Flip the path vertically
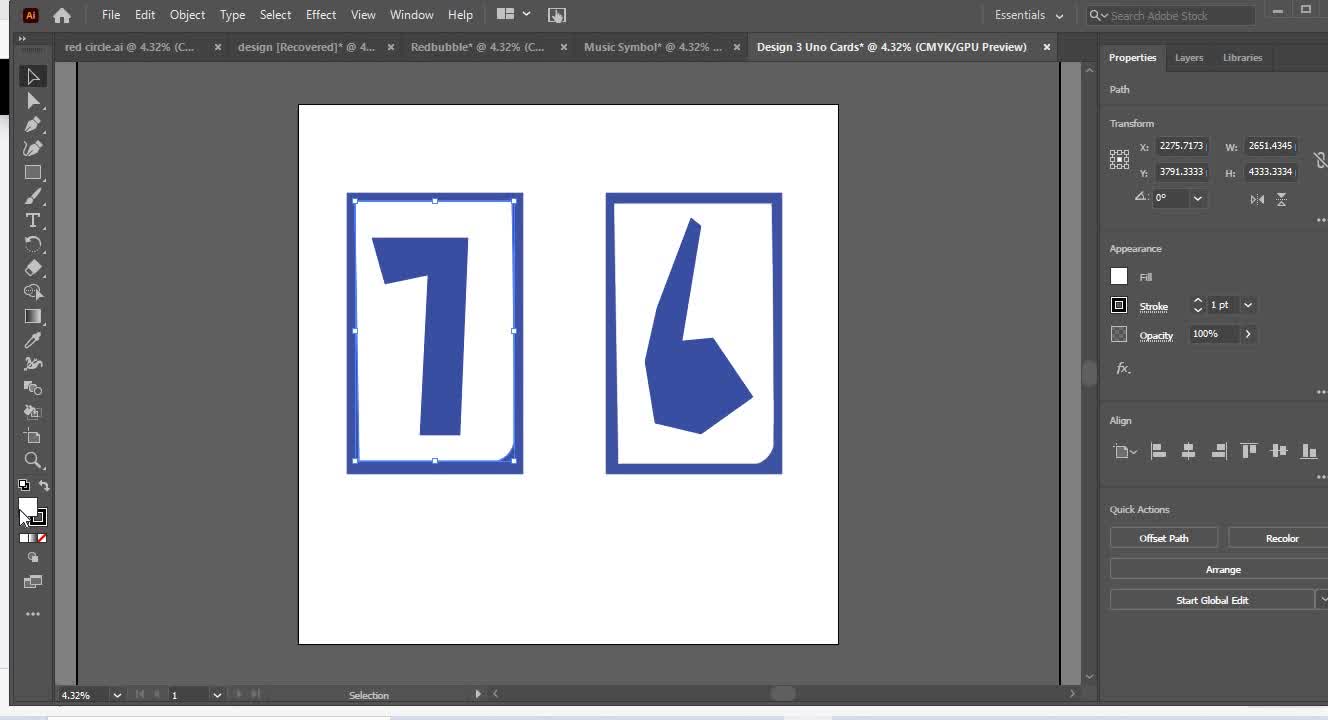The height and width of the screenshot is (720, 1328). coord(1281,199)
